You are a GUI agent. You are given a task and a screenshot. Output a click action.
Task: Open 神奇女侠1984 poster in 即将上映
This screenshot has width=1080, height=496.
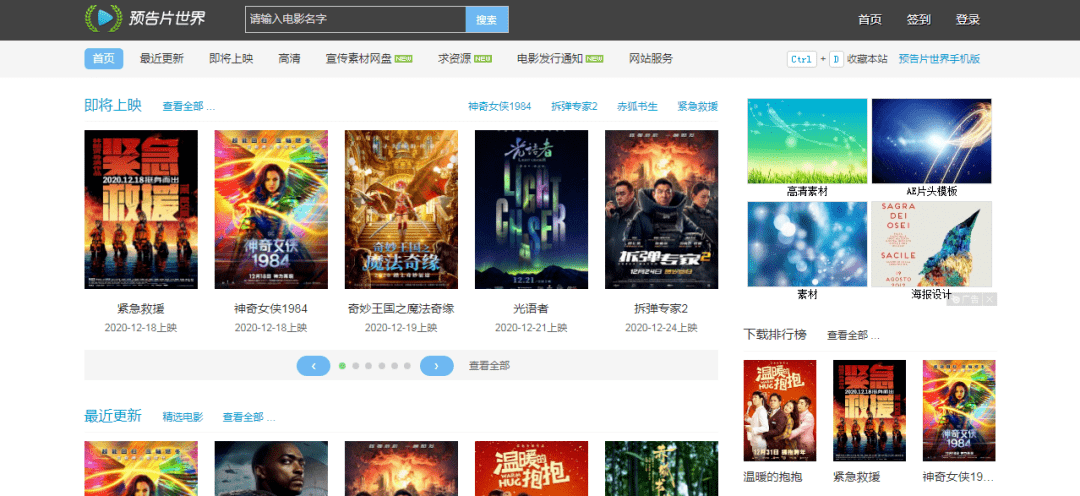point(271,209)
